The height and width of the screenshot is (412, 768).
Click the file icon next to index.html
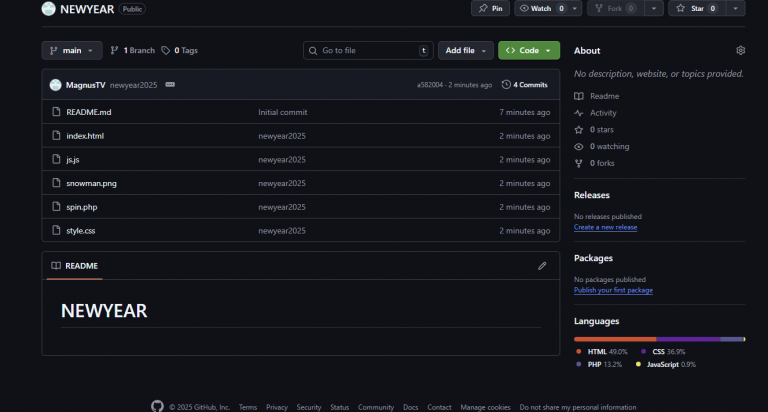coord(56,135)
